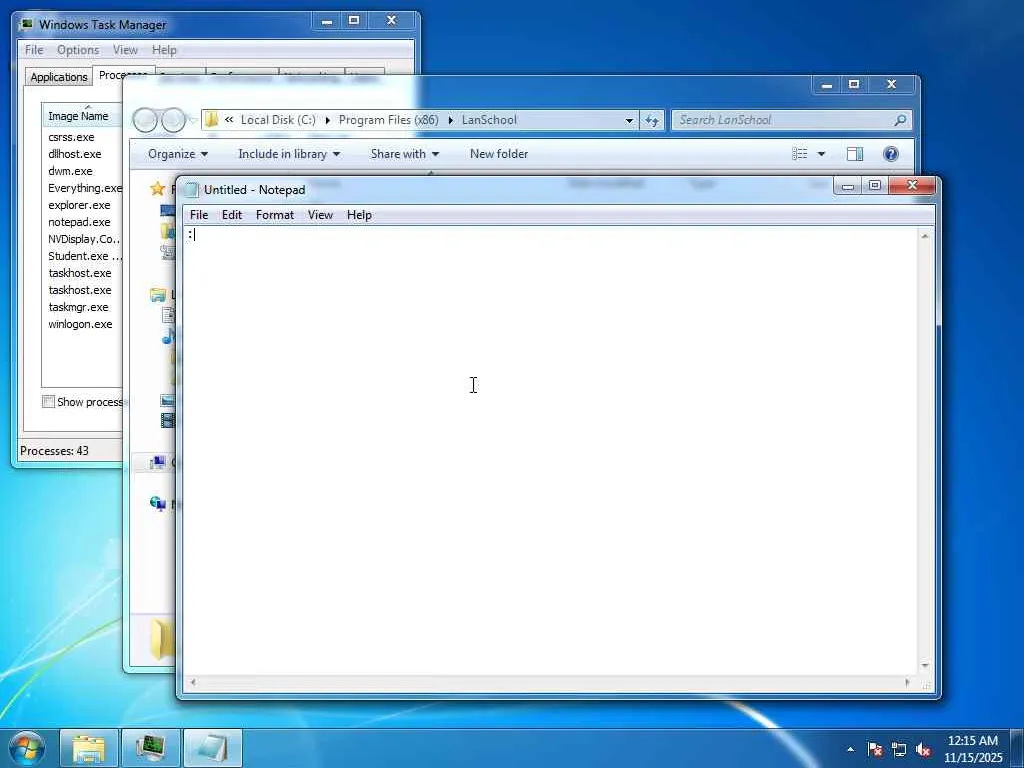Select first taskhost.exe process row
Viewport: 1024px width, 768px height.
(82, 273)
